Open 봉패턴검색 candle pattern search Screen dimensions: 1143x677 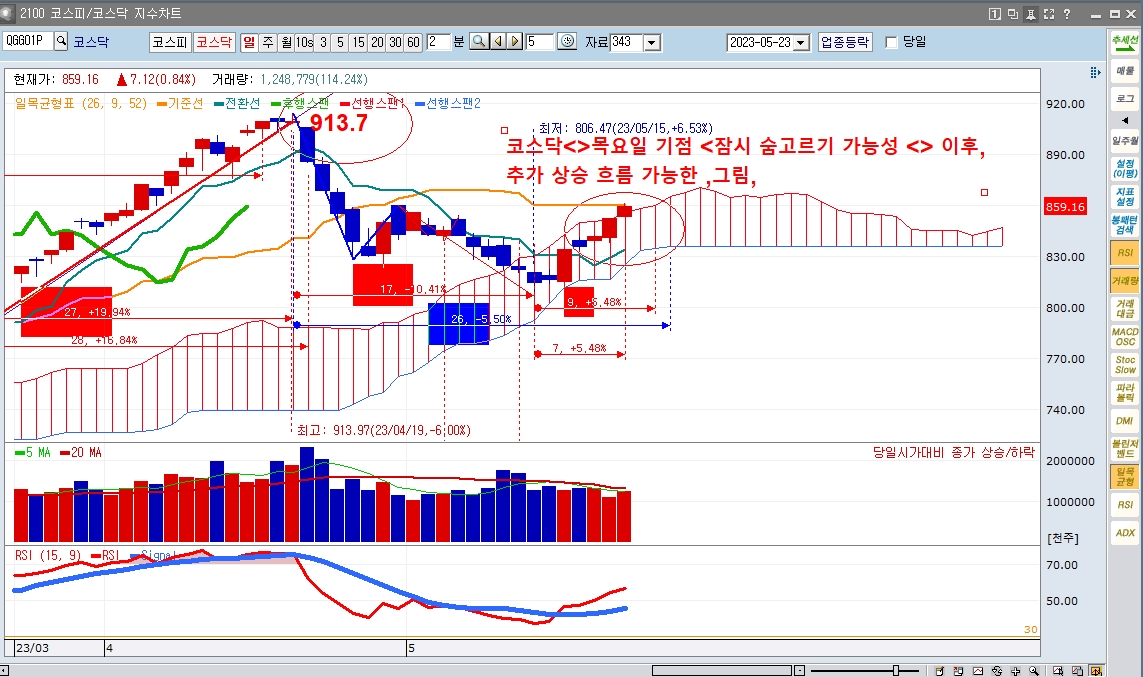click(1125, 224)
